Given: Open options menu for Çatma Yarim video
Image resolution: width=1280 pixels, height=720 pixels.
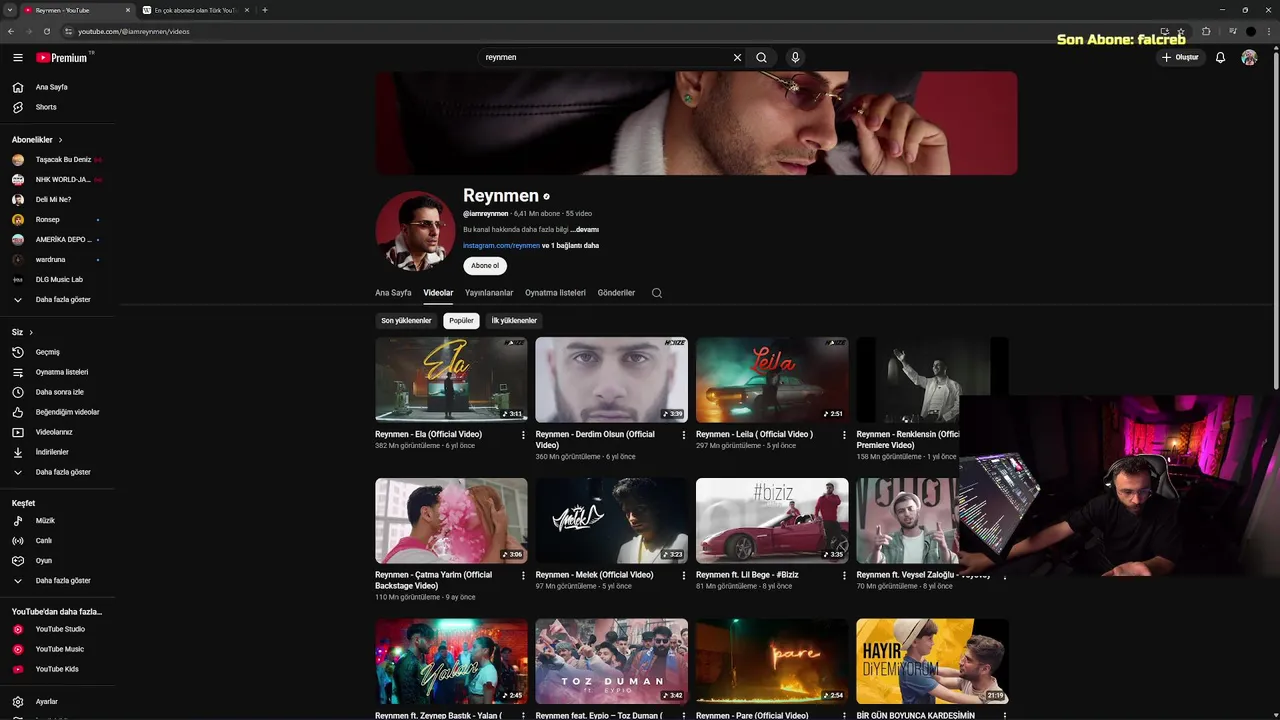Looking at the screenshot, I should (x=523, y=575).
